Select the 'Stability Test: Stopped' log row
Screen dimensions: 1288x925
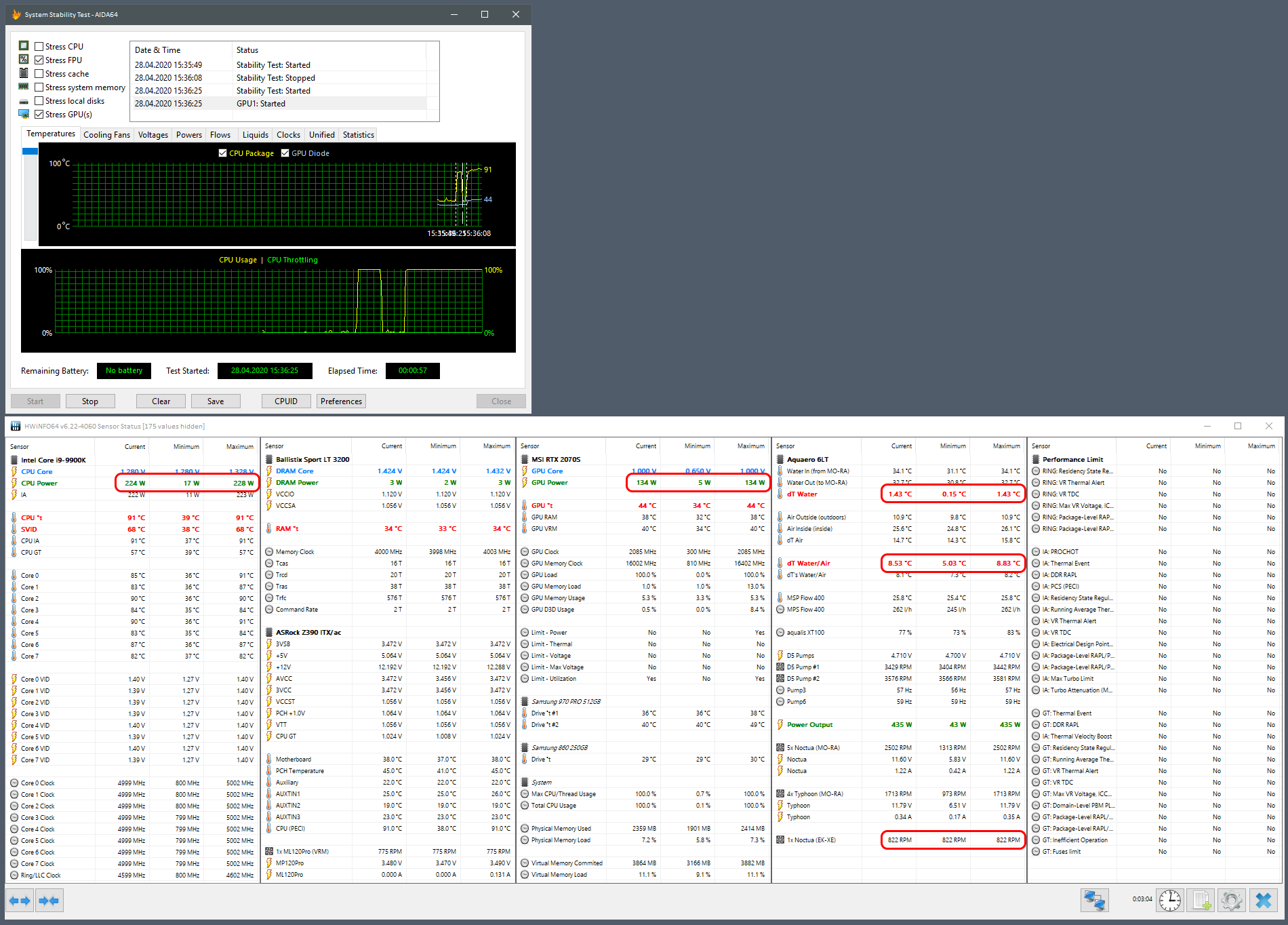(278, 78)
